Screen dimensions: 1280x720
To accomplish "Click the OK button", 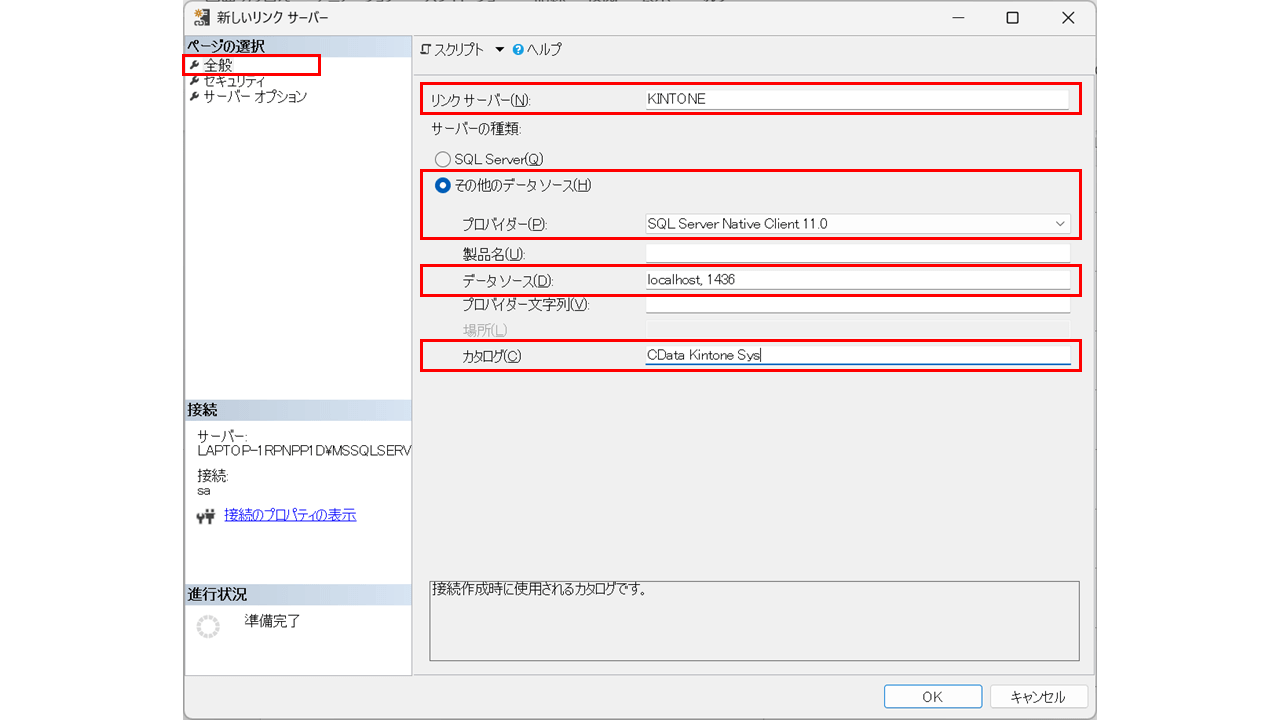I will (x=932, y=697).
